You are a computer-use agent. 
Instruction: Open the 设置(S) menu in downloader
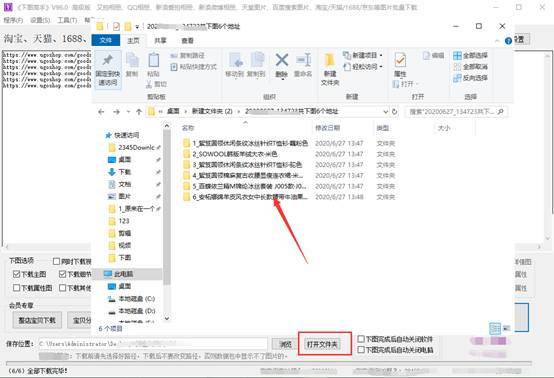point(40,20)
